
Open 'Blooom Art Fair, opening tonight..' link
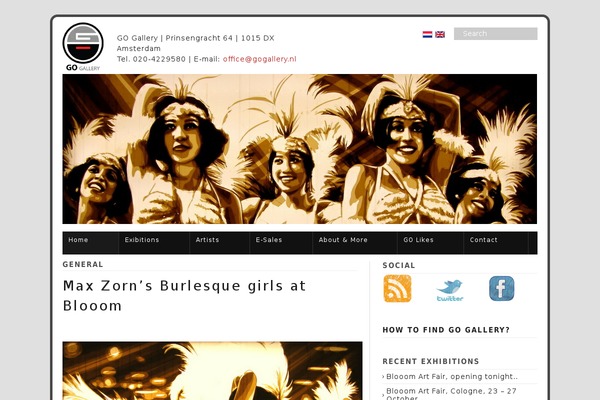[x=452, y=377]
